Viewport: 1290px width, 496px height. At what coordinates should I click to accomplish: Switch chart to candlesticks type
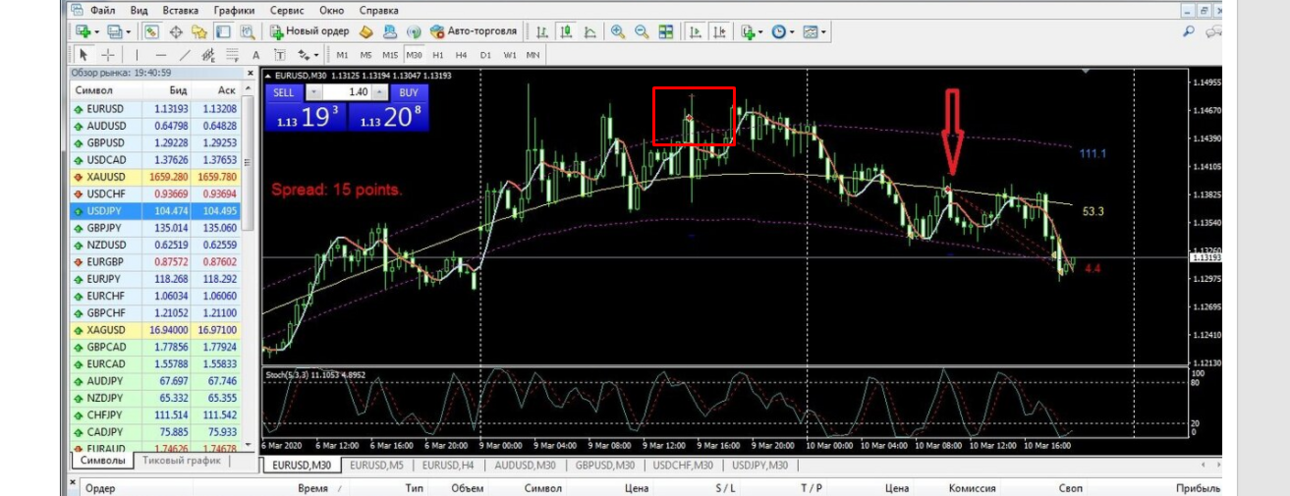[x=566, y=32]
